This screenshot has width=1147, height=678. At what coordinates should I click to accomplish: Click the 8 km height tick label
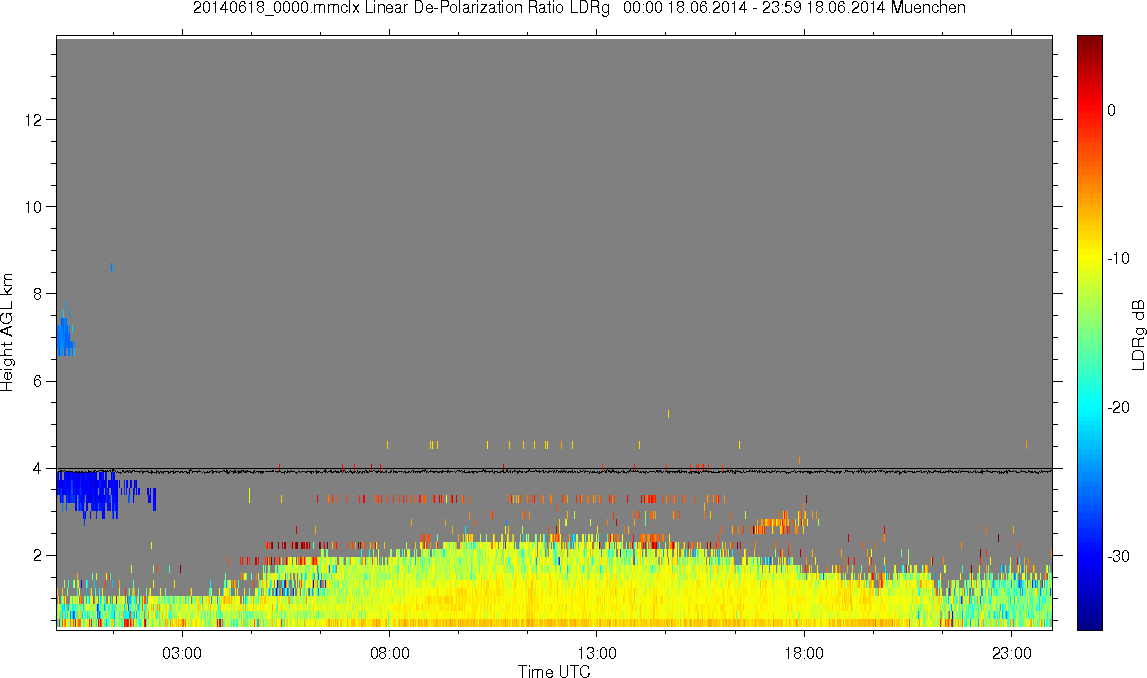point(37,294)
